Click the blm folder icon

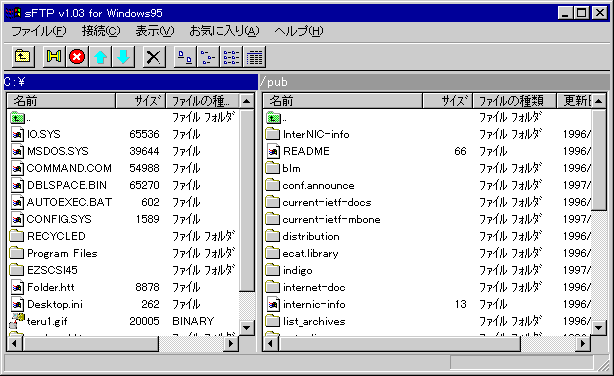273,168
